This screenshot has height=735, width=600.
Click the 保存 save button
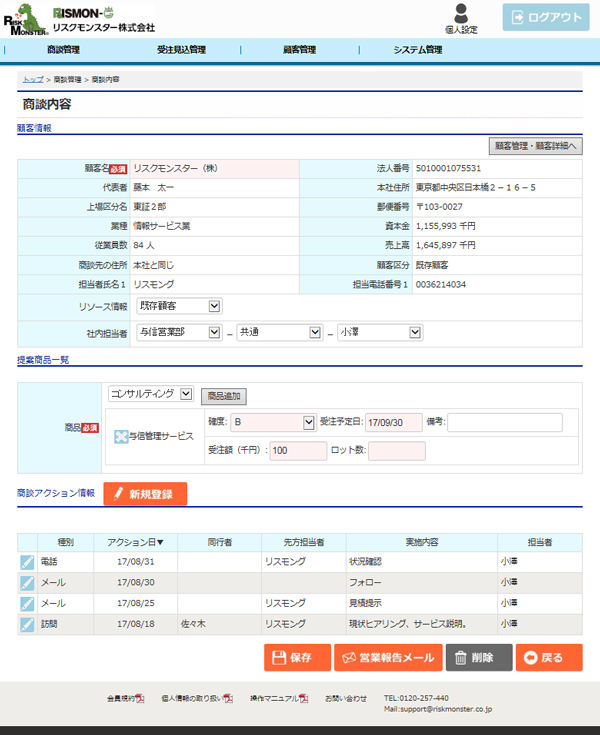pyautogui.click(x=297, y=657)
